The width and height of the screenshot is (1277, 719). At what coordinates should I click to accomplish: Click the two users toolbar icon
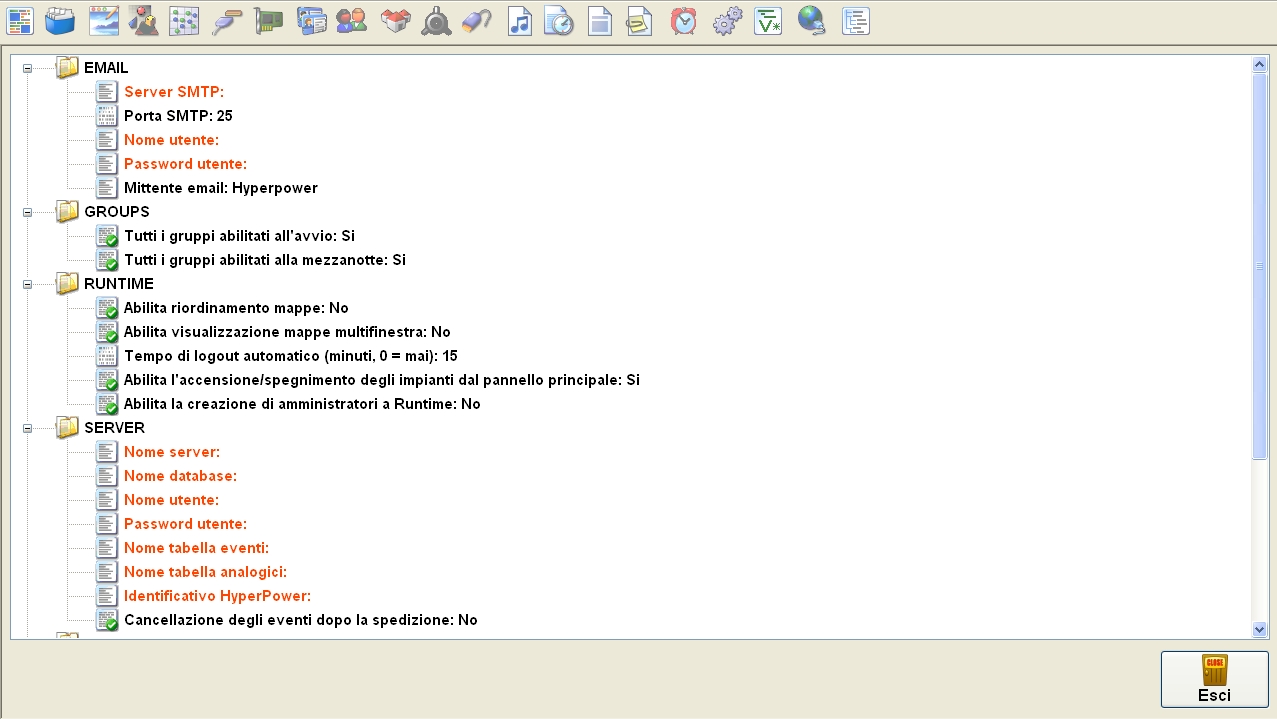pos(351,21)
